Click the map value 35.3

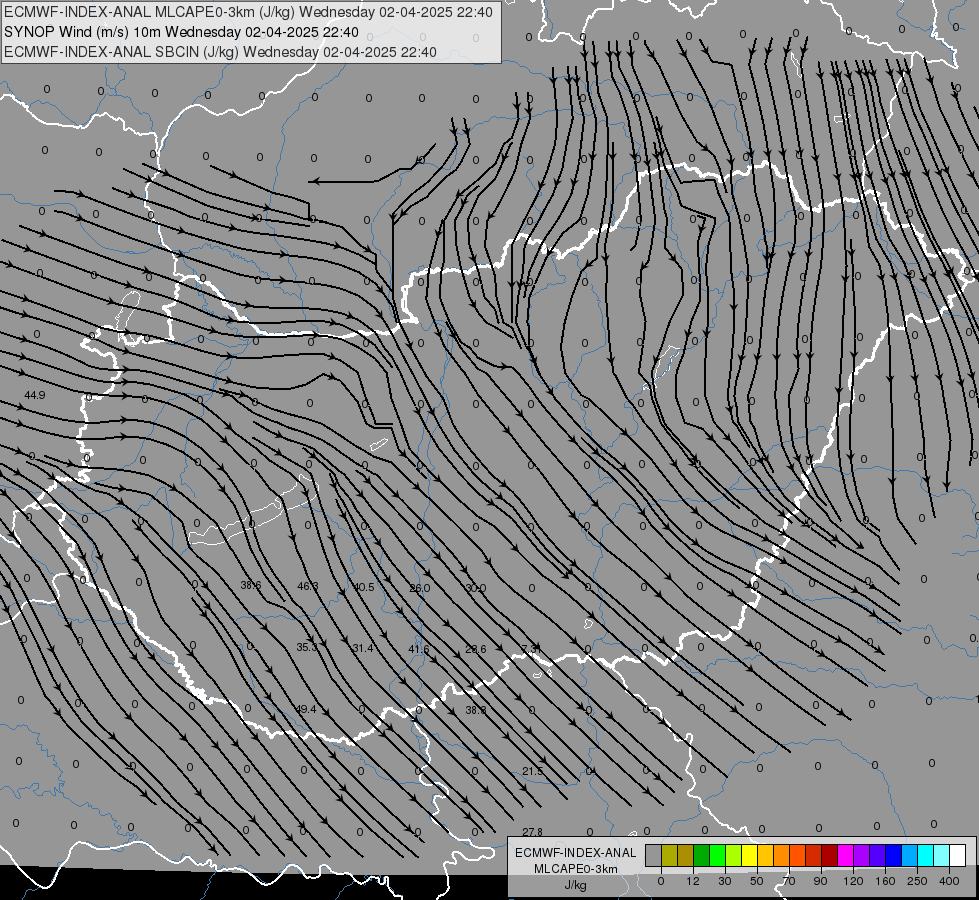pyautogui.click(x=307, y=647)
